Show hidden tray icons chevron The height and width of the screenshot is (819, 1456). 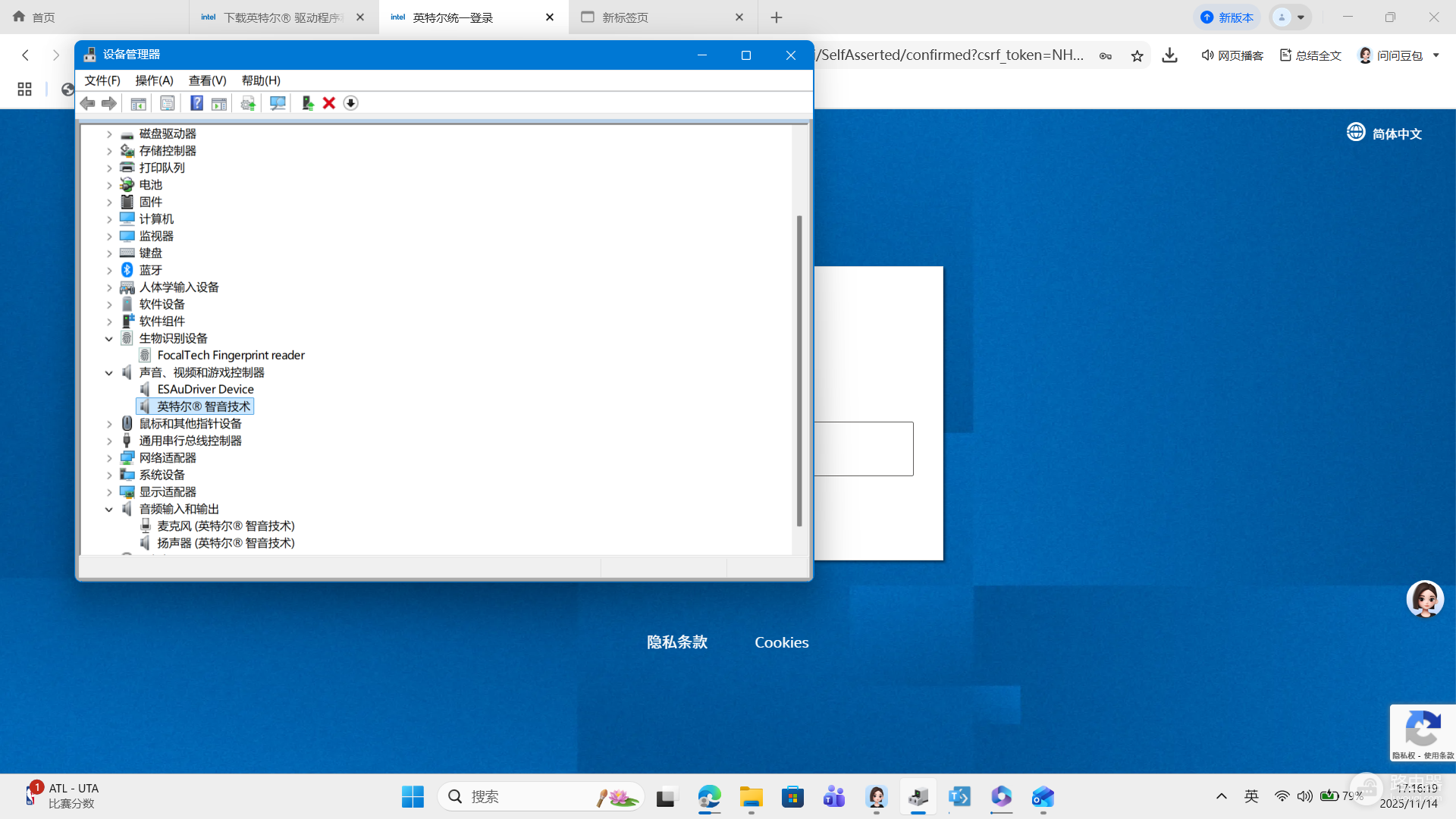[1222, 796]
